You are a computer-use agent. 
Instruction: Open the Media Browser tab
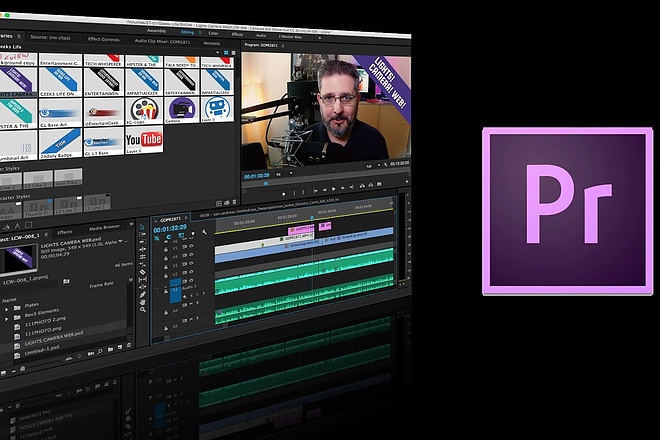(x=104, y=227)
